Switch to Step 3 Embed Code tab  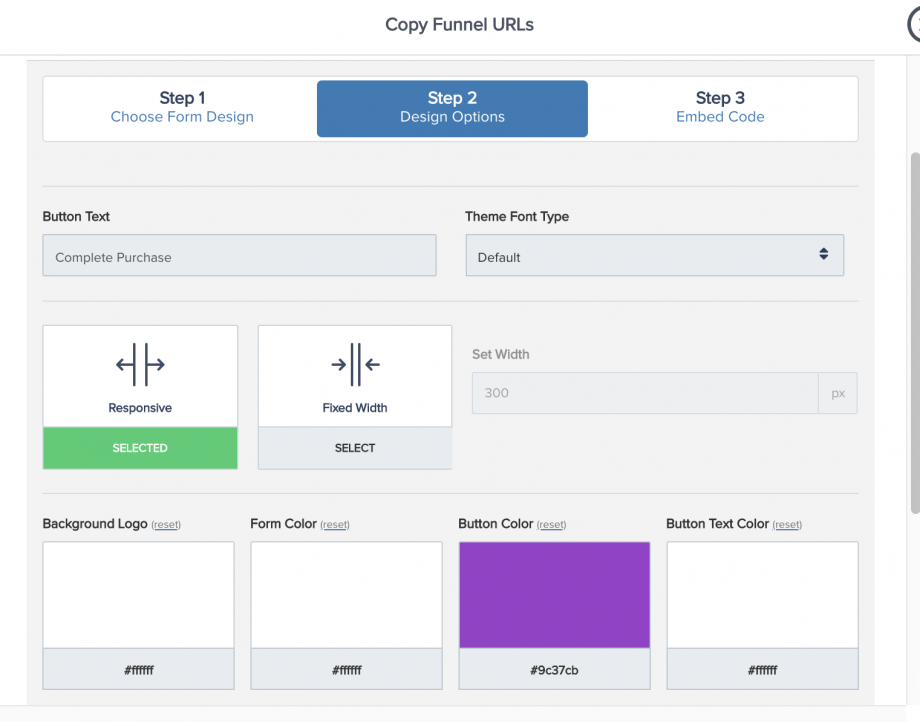[x=720, y=107]
